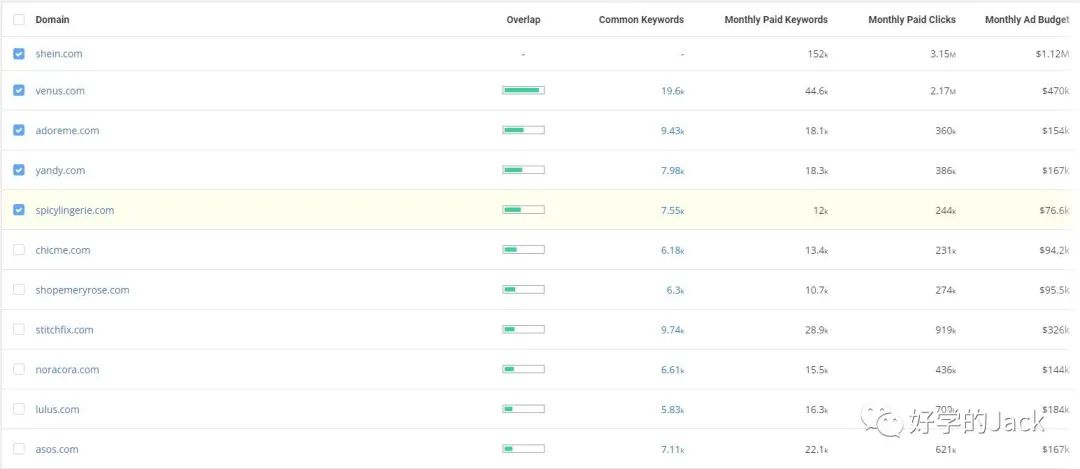Screen dimensions: 1080x469
Task: Click the overlap bar for adoreme.com
Action: [523, 130]
